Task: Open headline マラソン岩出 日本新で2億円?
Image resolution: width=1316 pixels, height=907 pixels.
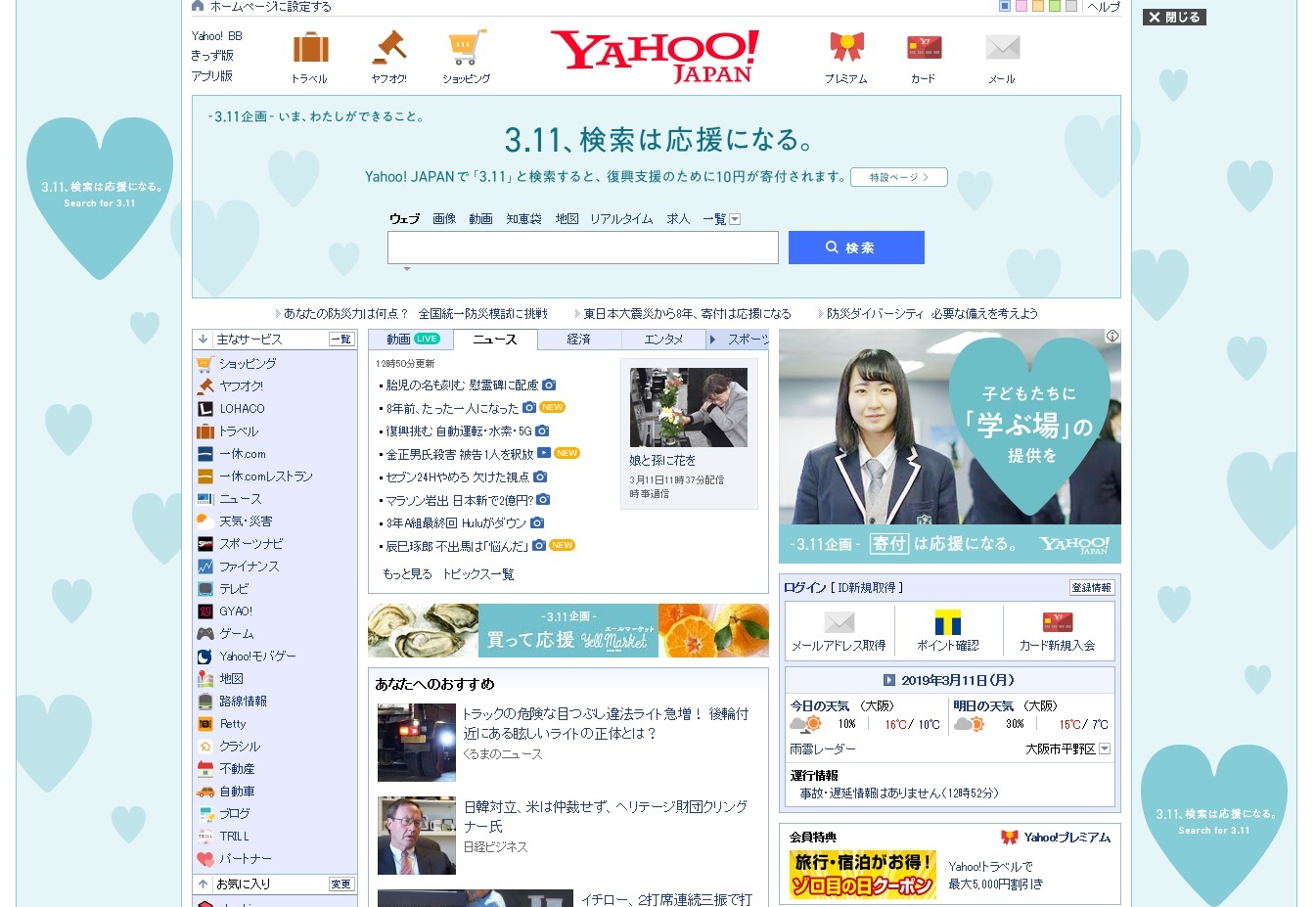Action: [x=460, y=500]
